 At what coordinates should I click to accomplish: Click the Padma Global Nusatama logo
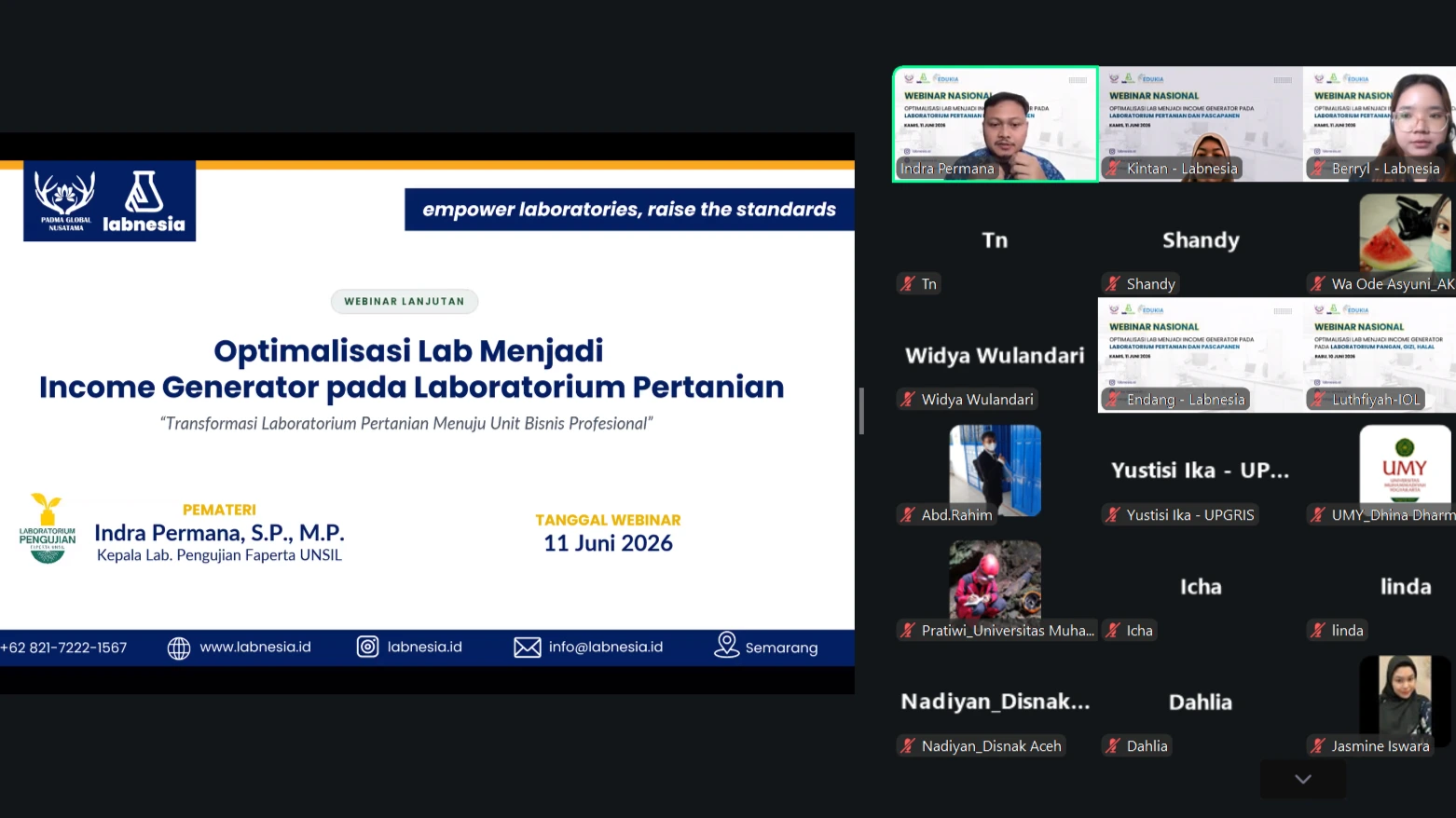pos(65,201)
